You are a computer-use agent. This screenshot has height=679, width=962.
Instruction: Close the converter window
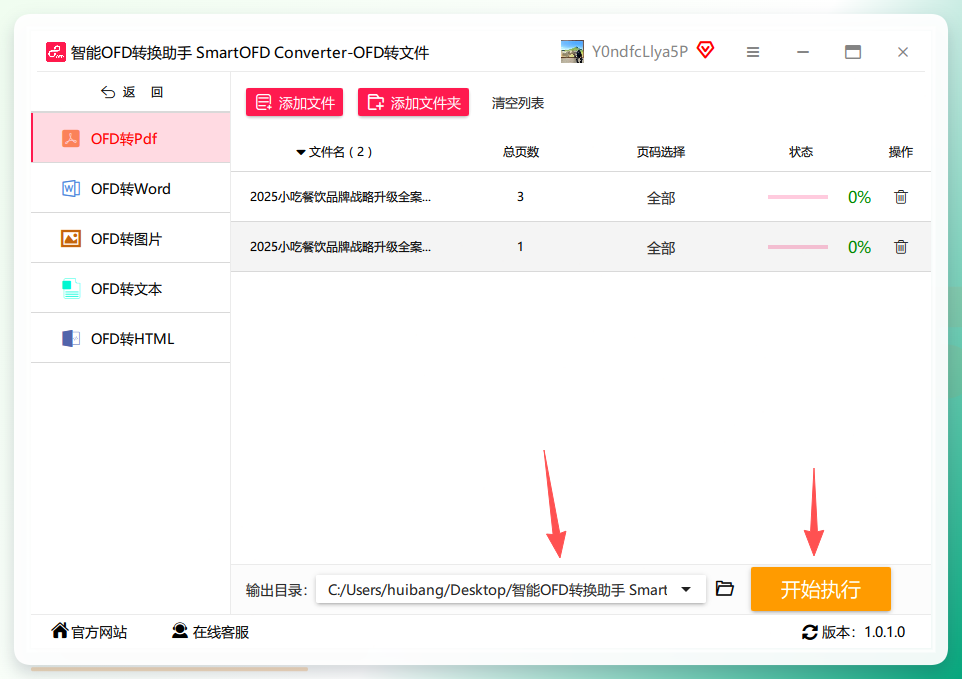(x=902, y=52)
